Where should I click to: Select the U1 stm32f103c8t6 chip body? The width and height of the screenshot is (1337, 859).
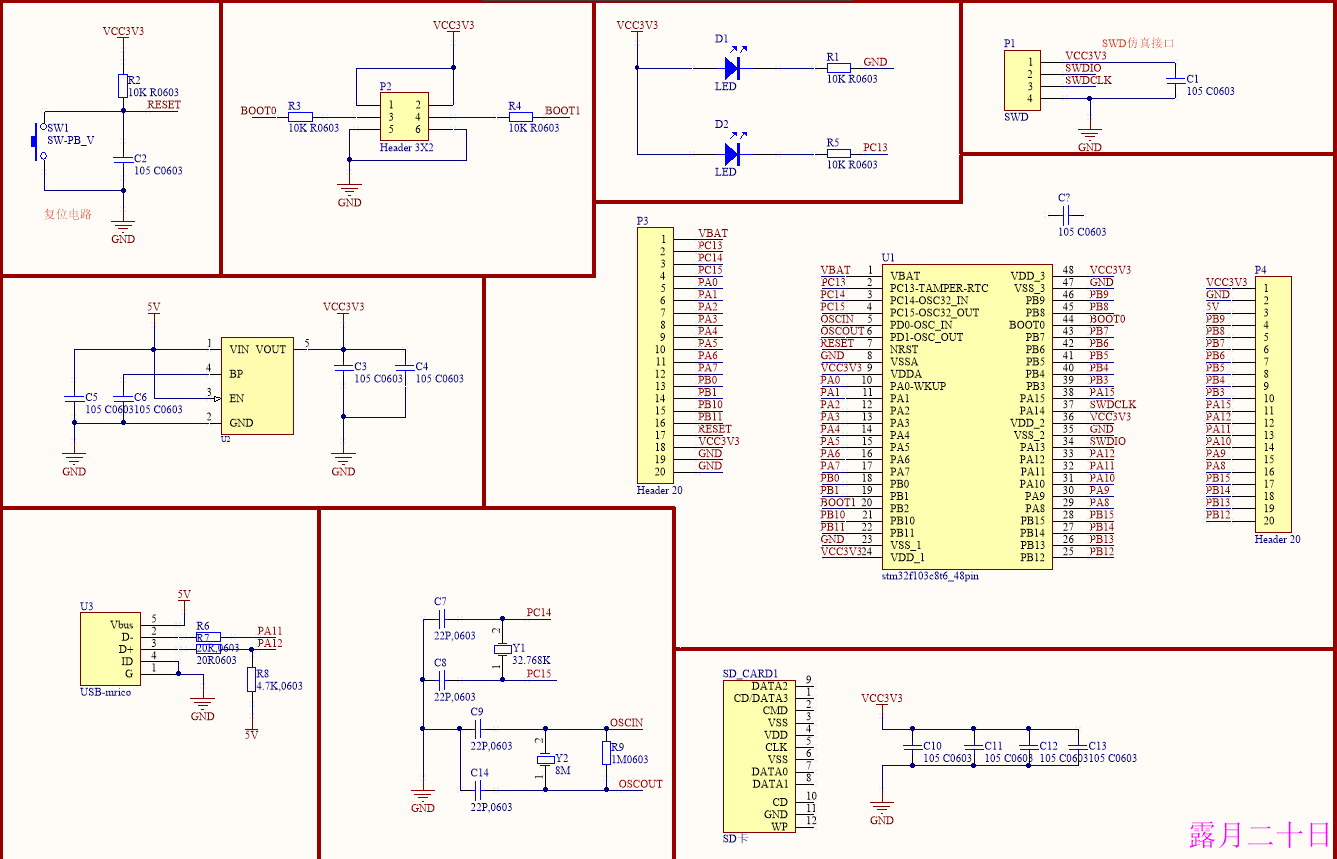[x=965, y=416]
